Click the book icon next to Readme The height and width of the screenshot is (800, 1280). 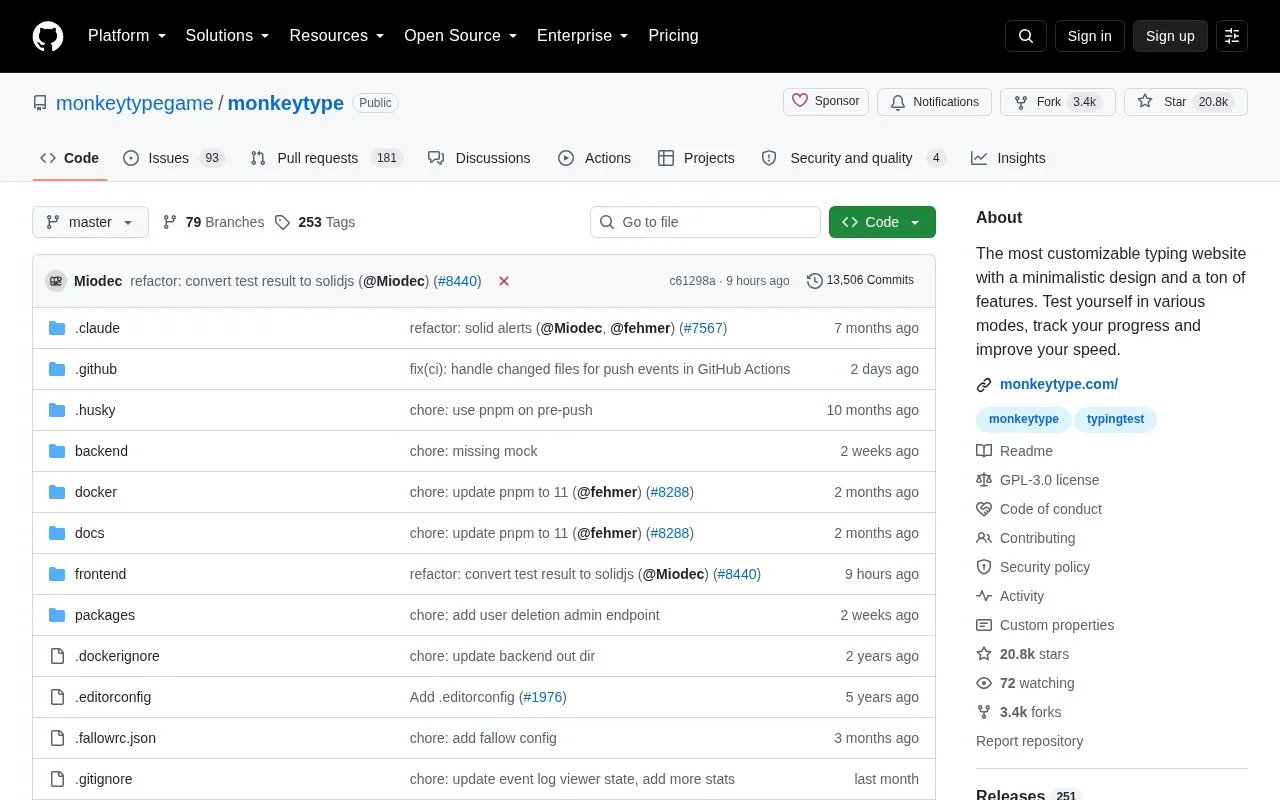(x=984, y=451)
